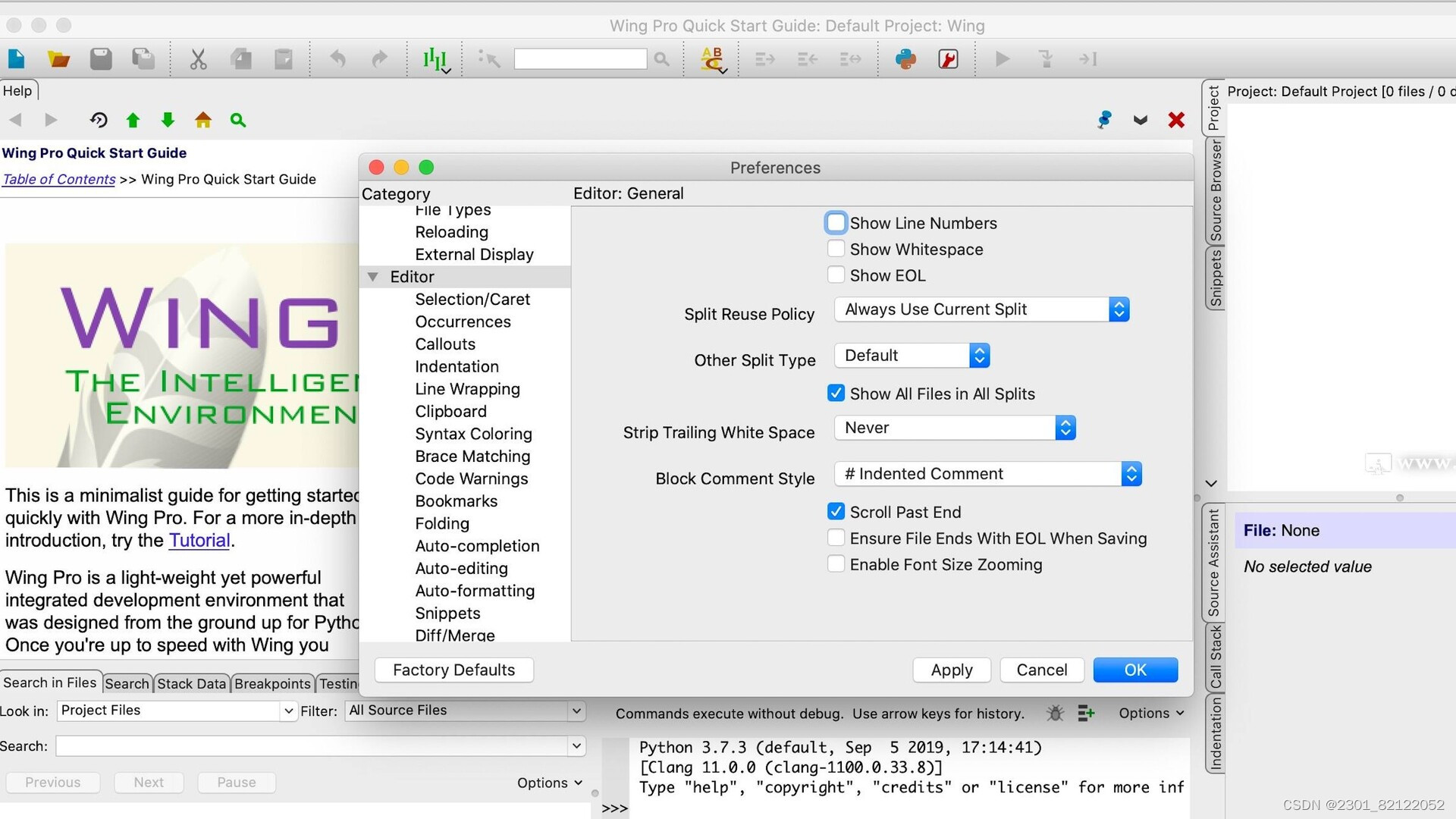Open the Snippets side tab

click(1215, 278)
